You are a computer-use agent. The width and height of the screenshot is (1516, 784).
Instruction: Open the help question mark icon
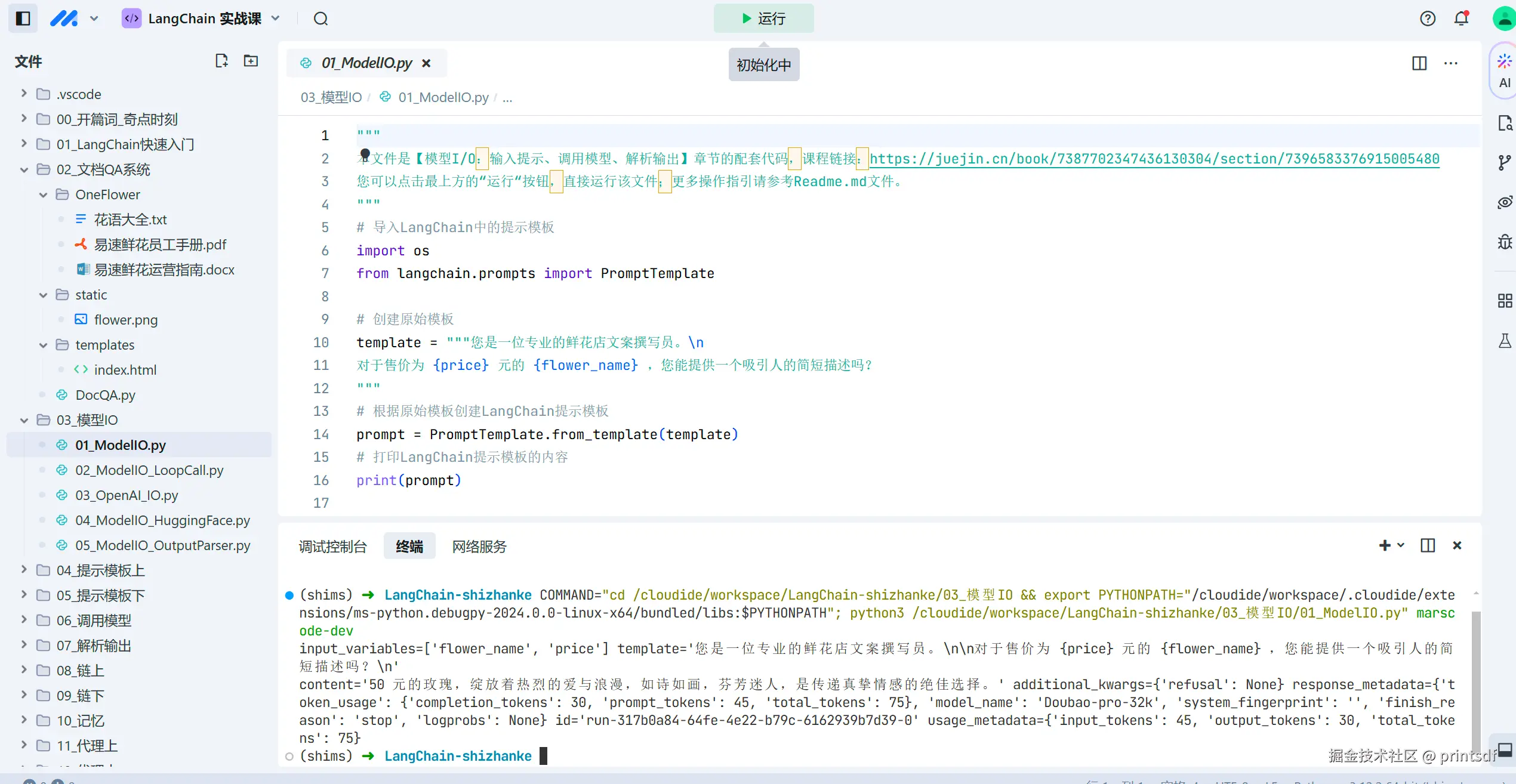tap(1428, 18)
